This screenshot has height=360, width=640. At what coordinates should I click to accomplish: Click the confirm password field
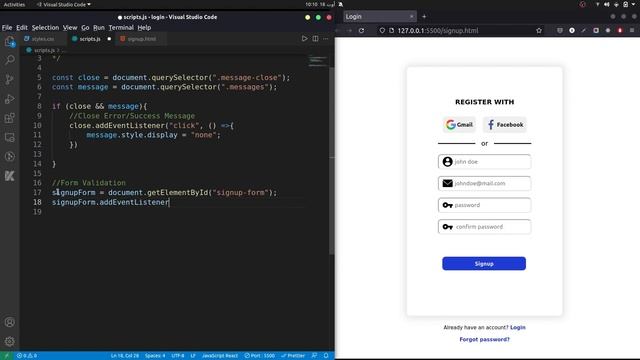[x=484, y=227]
